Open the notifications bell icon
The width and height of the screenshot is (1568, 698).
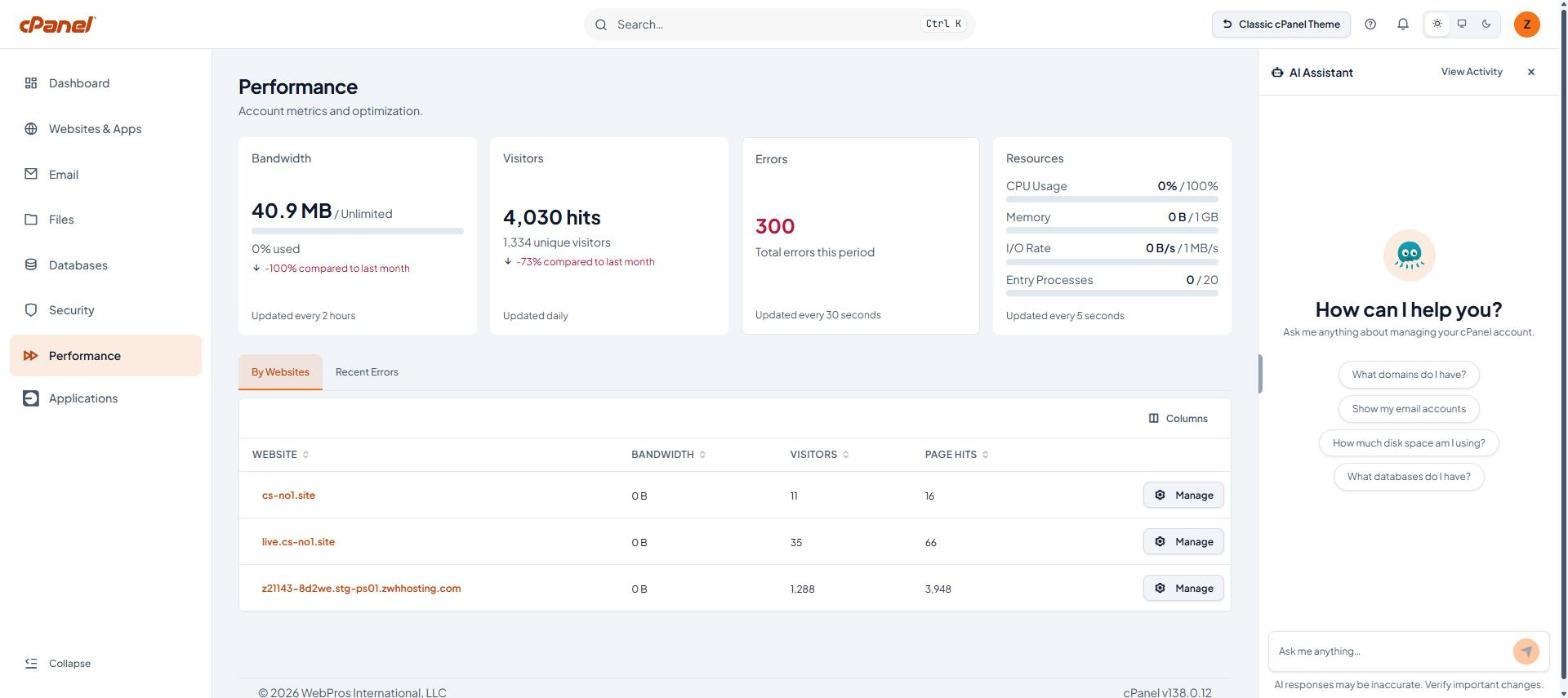pyautogui.click(x=1402, y=24)
